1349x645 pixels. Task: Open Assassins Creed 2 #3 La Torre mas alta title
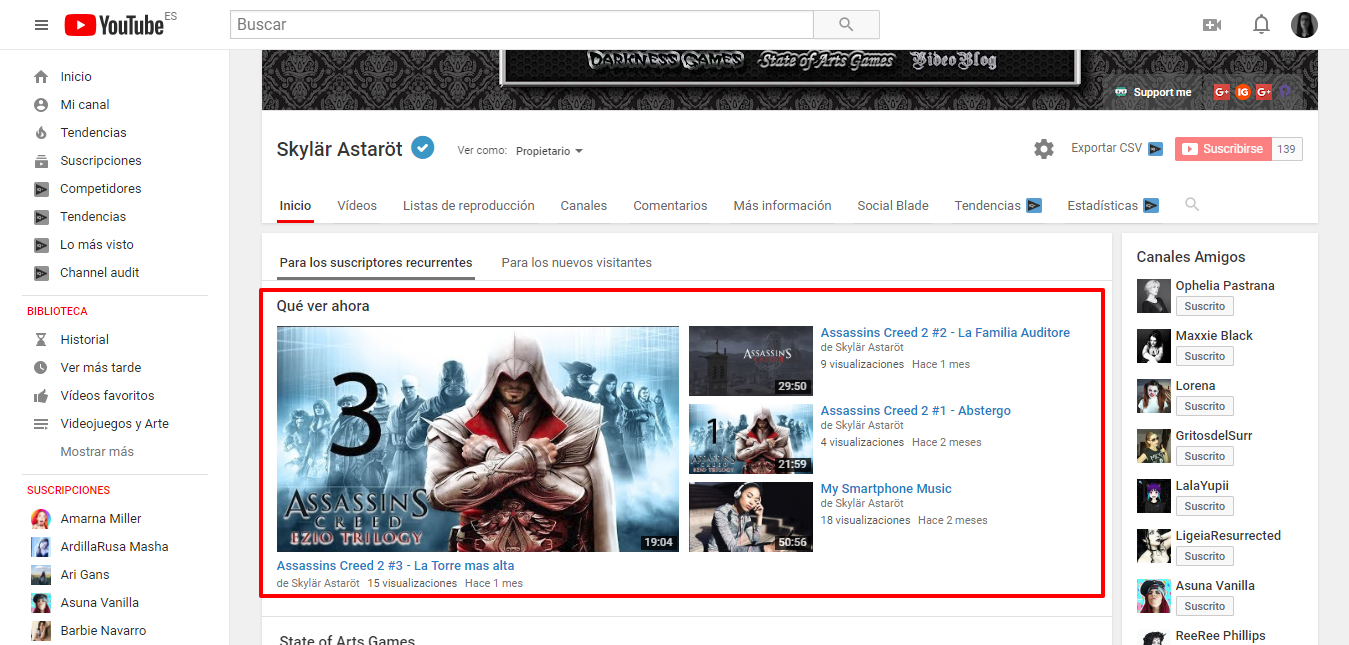click(x=396, y=566)
